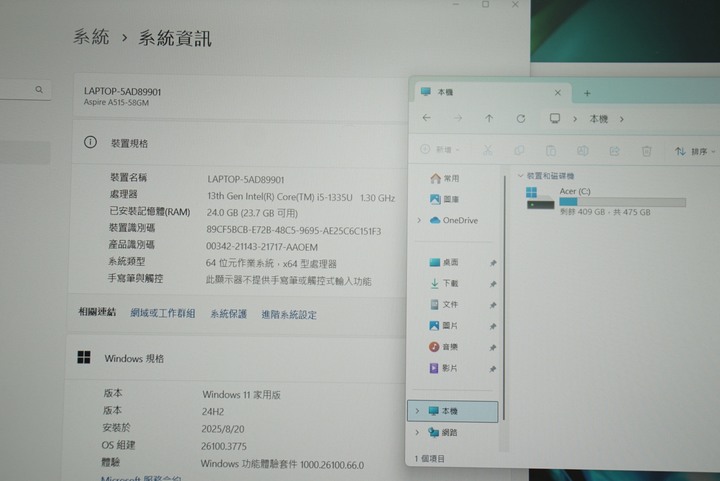Click Aspire A515-58GM model name

point(116,102)
